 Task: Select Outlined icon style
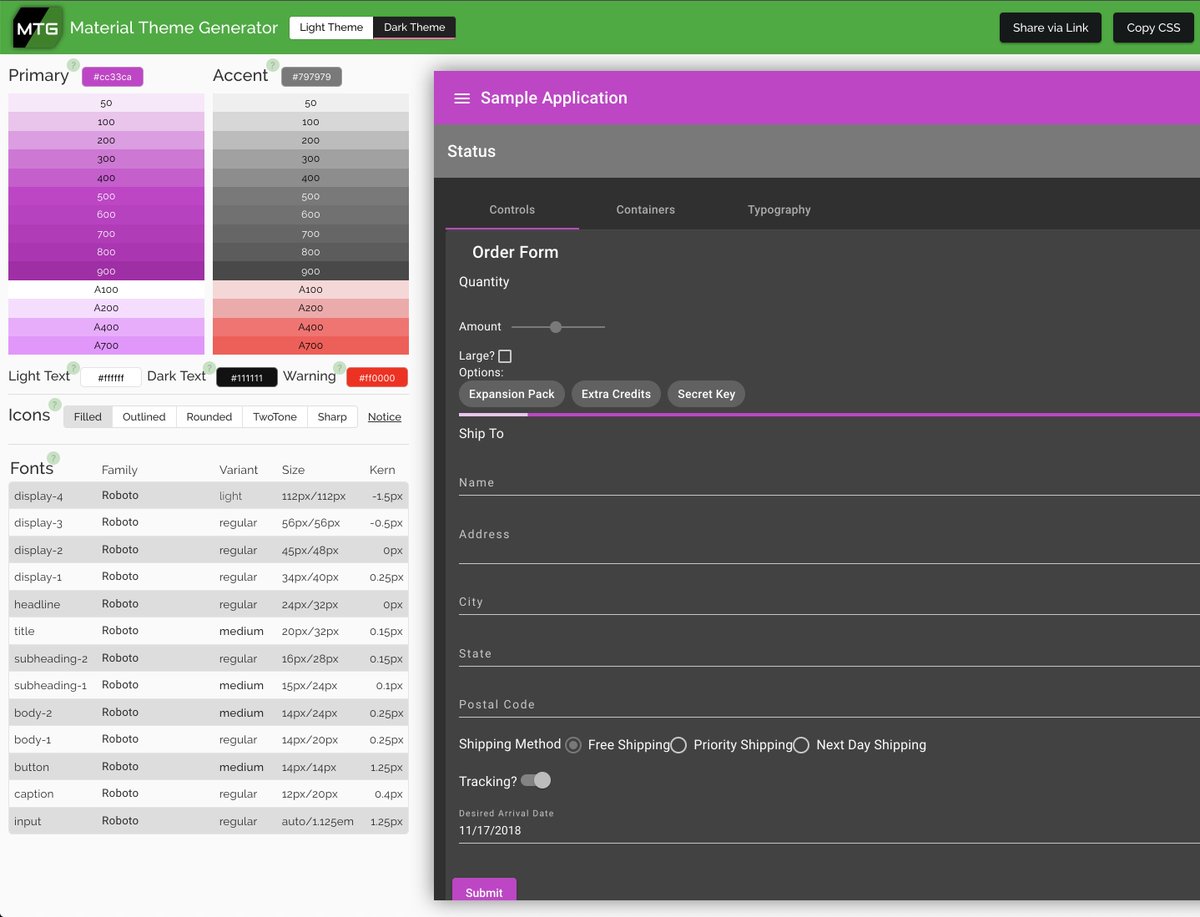[144, 417]
